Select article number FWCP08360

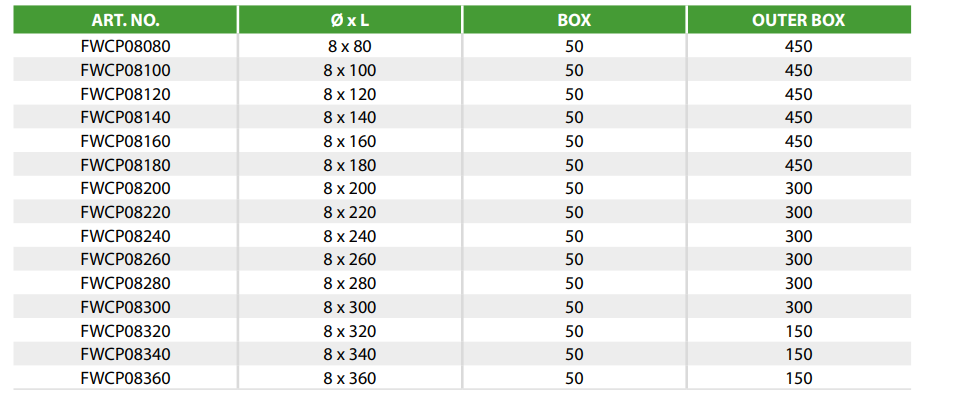tap(125, 378)
